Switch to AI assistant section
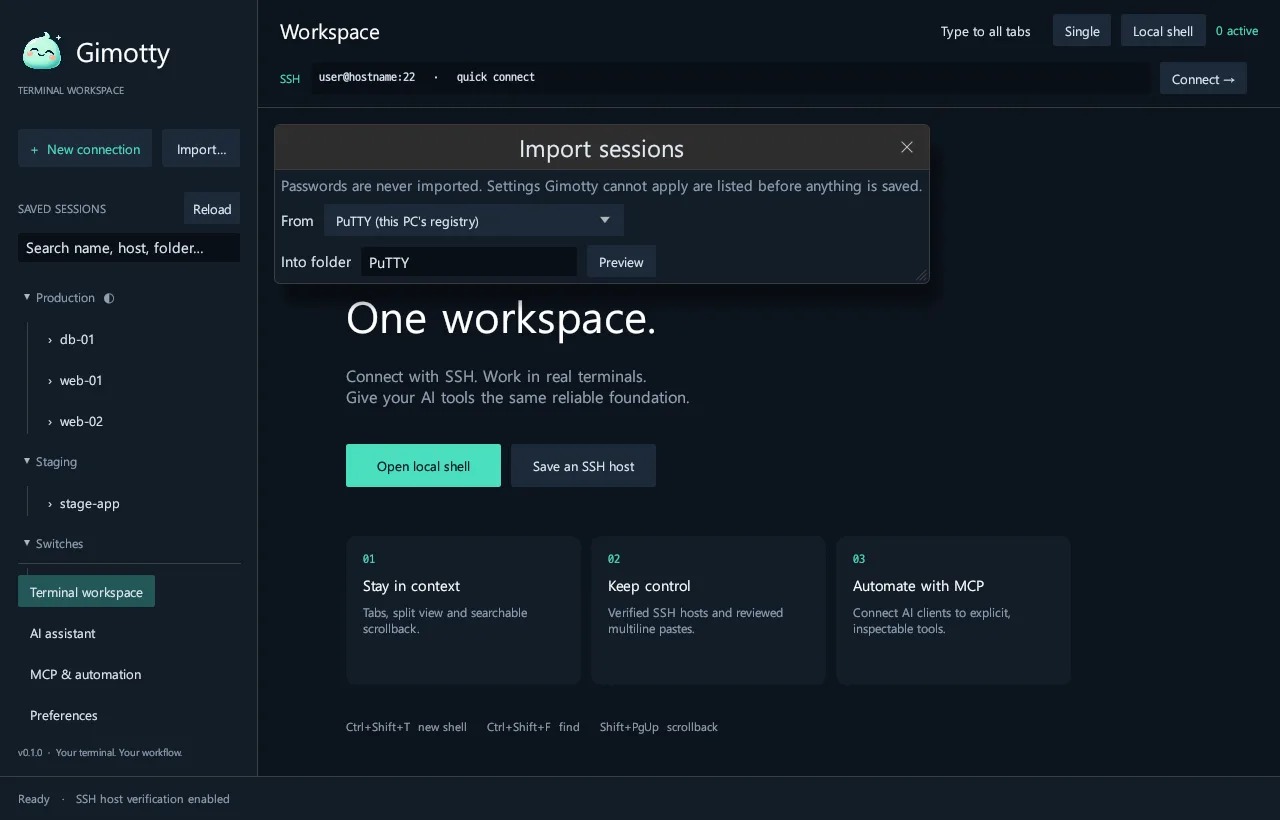This screenshot has width=1280, height=820. coord(63,633)
